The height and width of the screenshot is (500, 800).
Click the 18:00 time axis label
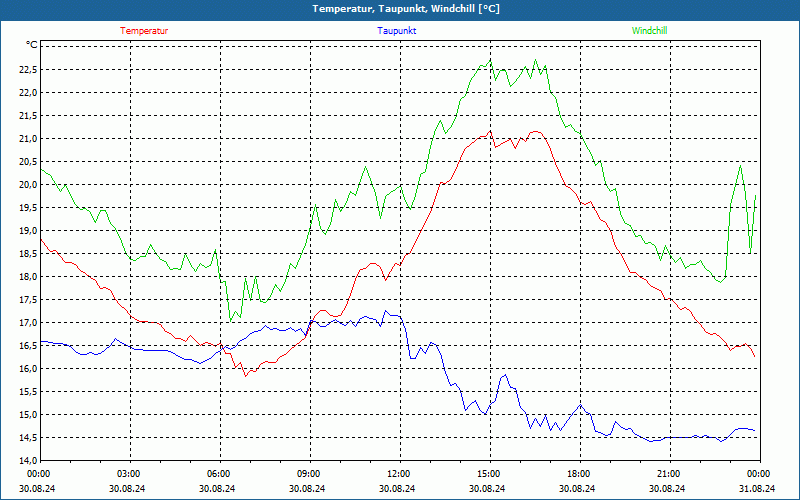click(578, 474)
